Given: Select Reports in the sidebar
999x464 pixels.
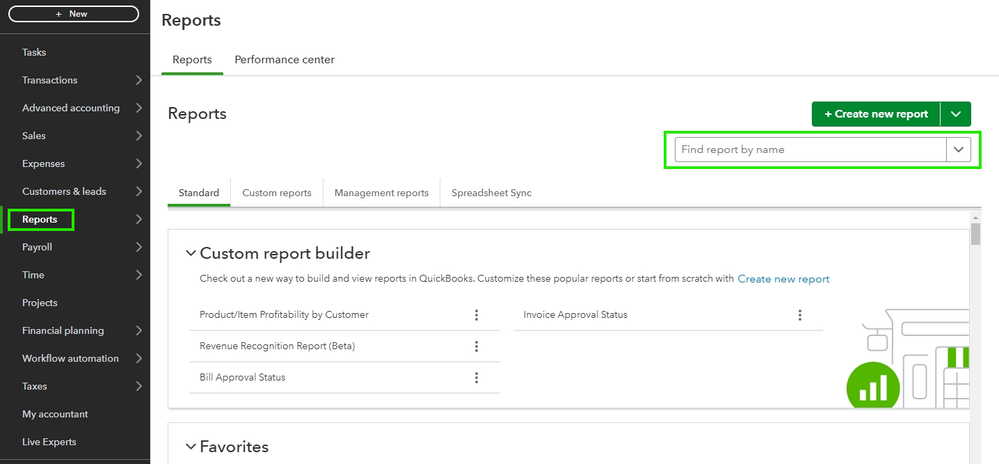Looking at the screenshot, I should (40, 219).
